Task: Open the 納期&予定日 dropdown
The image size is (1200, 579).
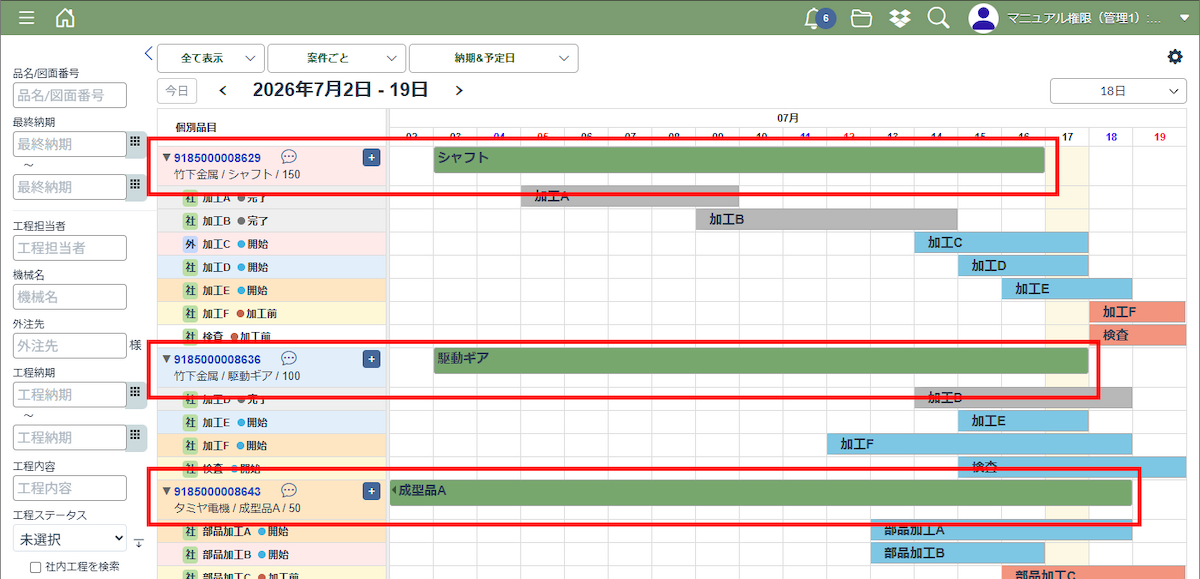Action: (x=493, y=58)
